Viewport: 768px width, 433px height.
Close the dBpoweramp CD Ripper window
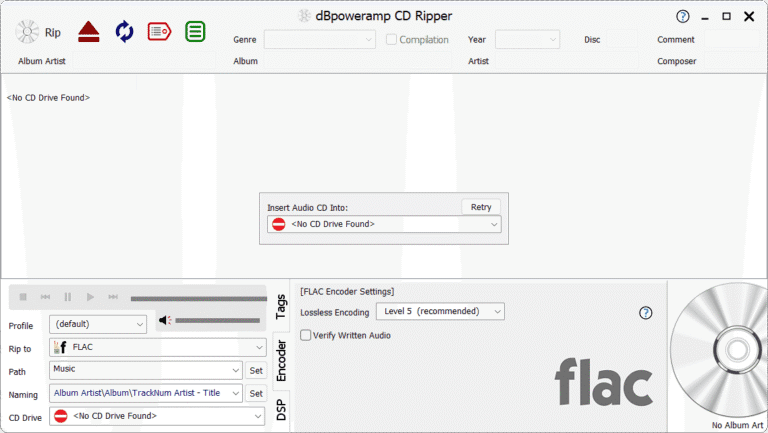pyautogui.click(x=749, y=17)
